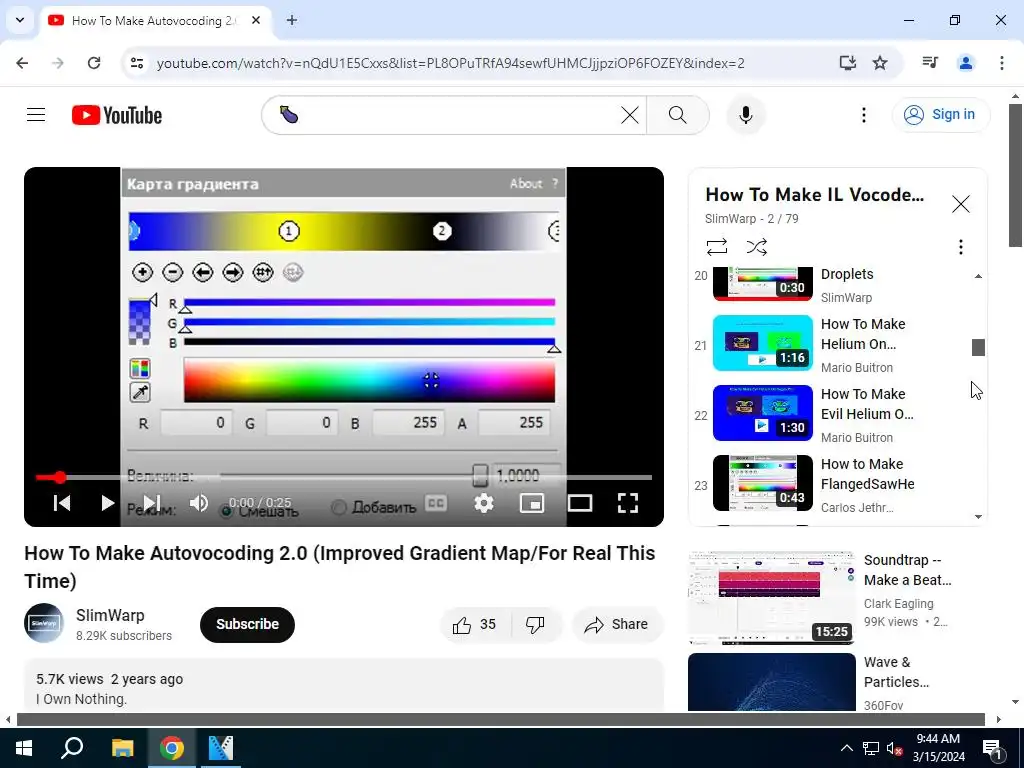Screen dimensions: 1024x768
Task: Expand the video description box
Action: (x=344, y=686)
